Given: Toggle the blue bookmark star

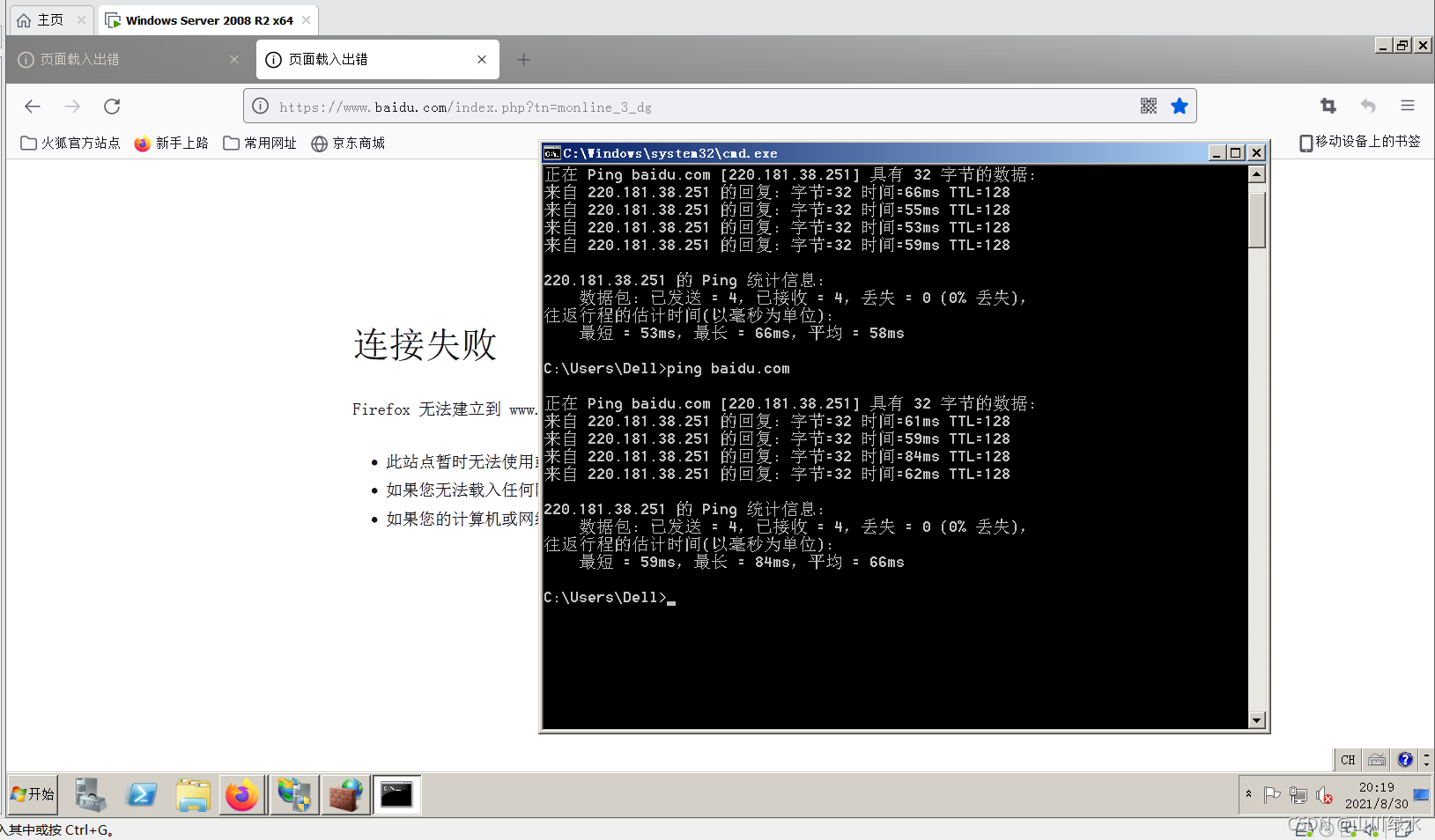Looking at the screenshot, I should tap(1180, 107).
